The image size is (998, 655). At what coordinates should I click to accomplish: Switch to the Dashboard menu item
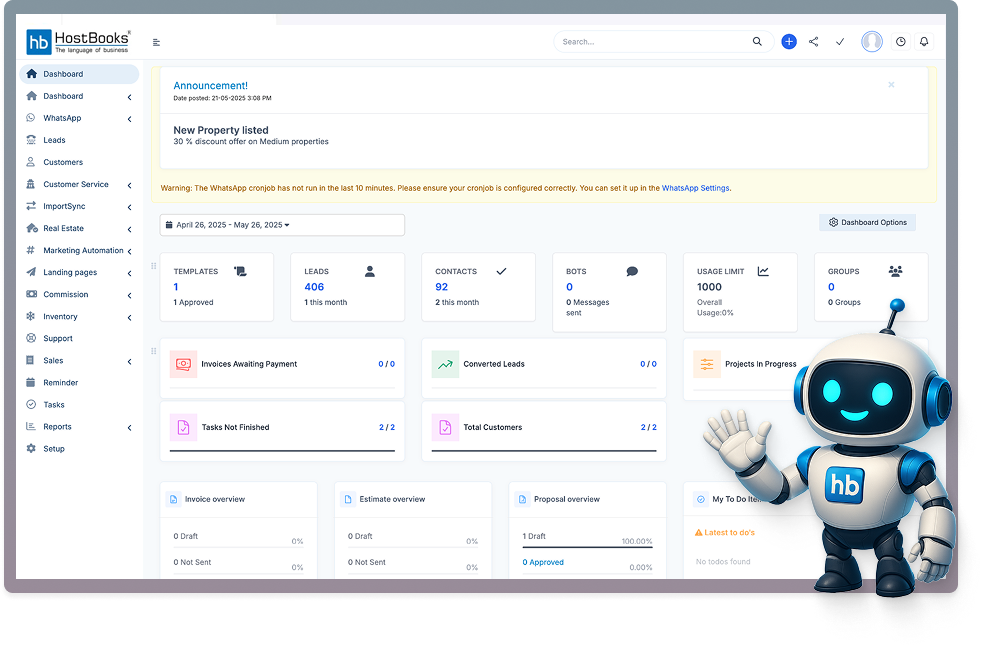pos(60,96)
